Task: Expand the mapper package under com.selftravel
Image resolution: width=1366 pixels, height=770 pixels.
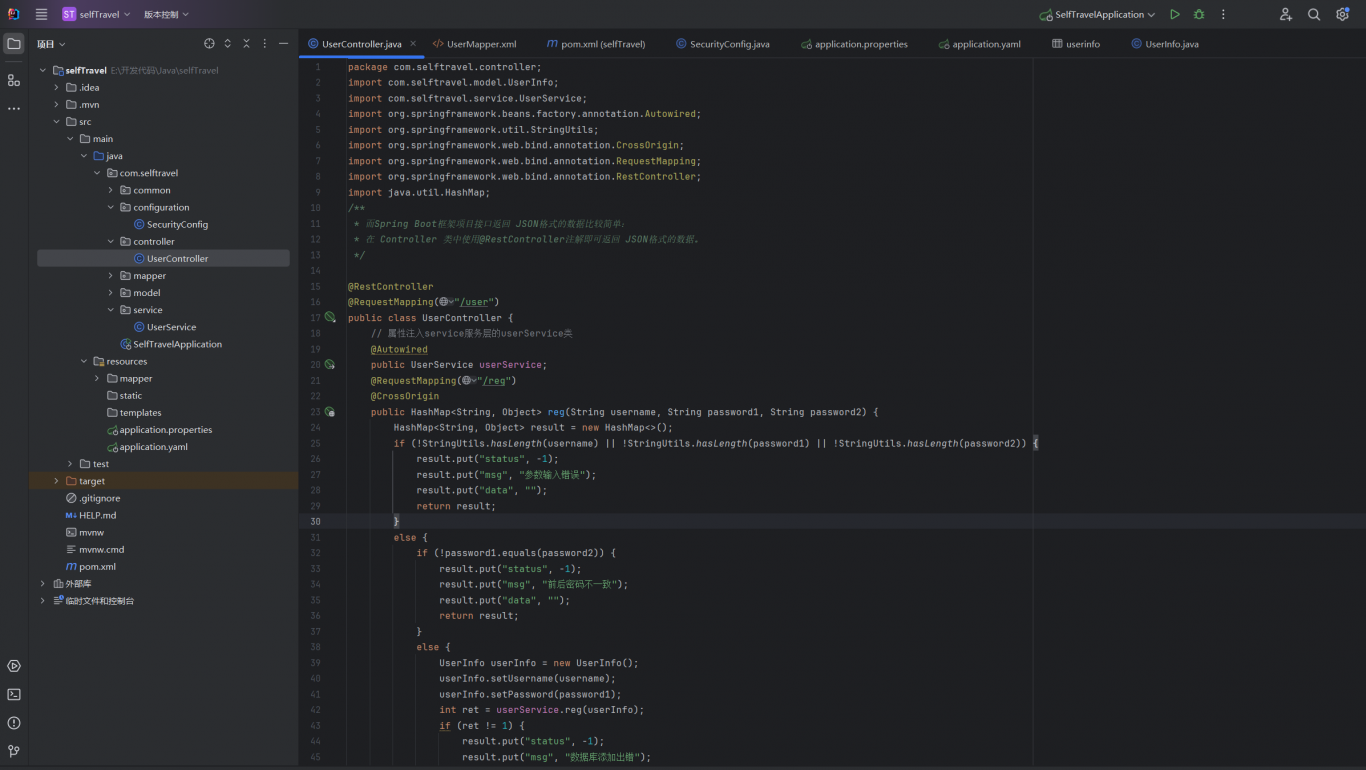Action: [111, 275]
